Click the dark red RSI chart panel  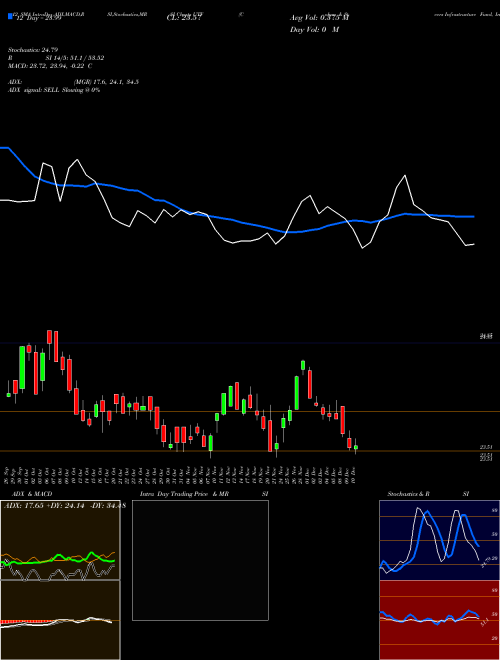click(439, 620)
